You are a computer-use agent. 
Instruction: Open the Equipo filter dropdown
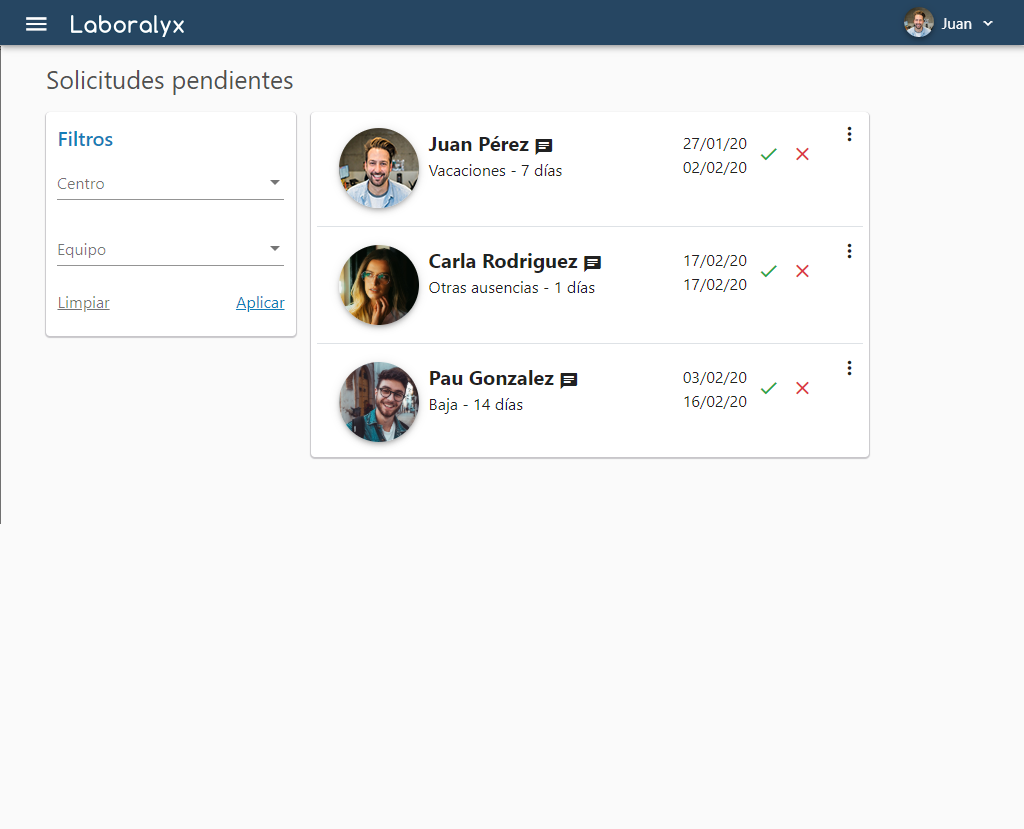[170, 250]
